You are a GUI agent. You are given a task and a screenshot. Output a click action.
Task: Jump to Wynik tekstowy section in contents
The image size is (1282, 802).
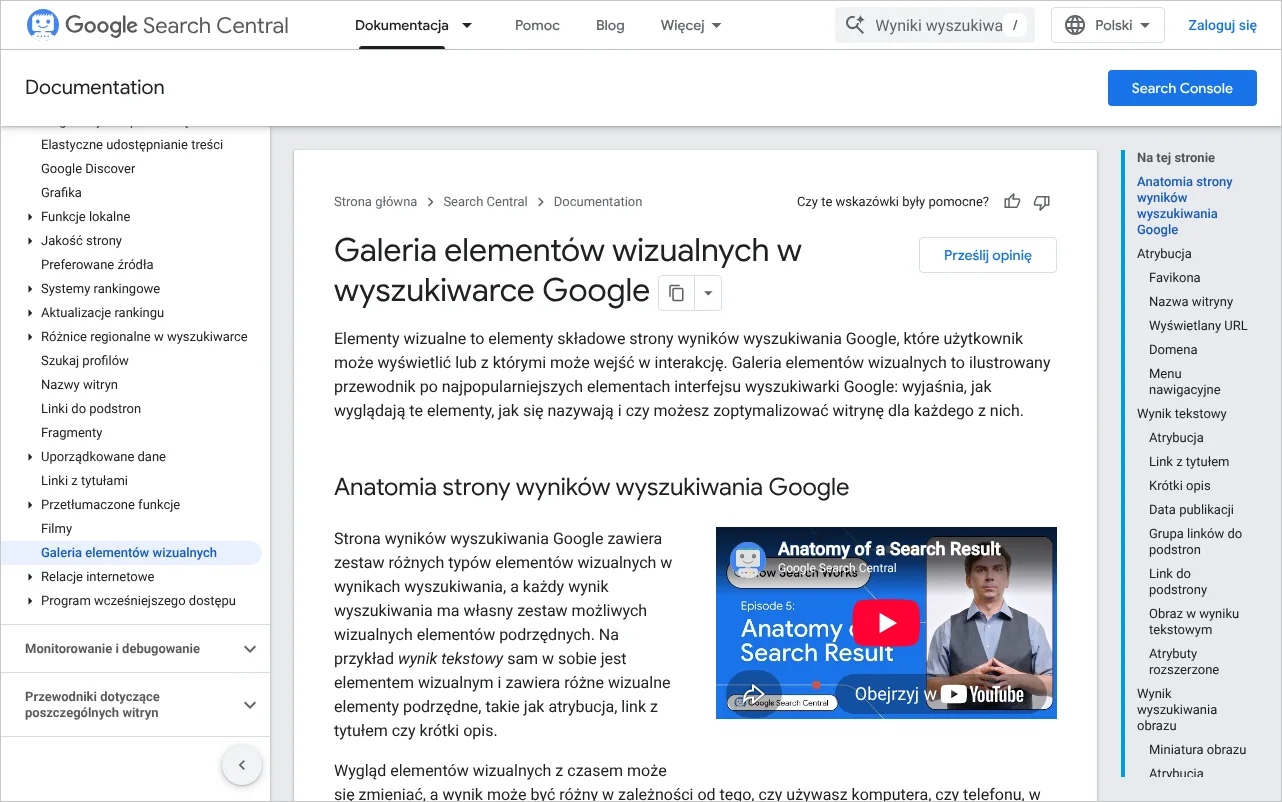1181,414
